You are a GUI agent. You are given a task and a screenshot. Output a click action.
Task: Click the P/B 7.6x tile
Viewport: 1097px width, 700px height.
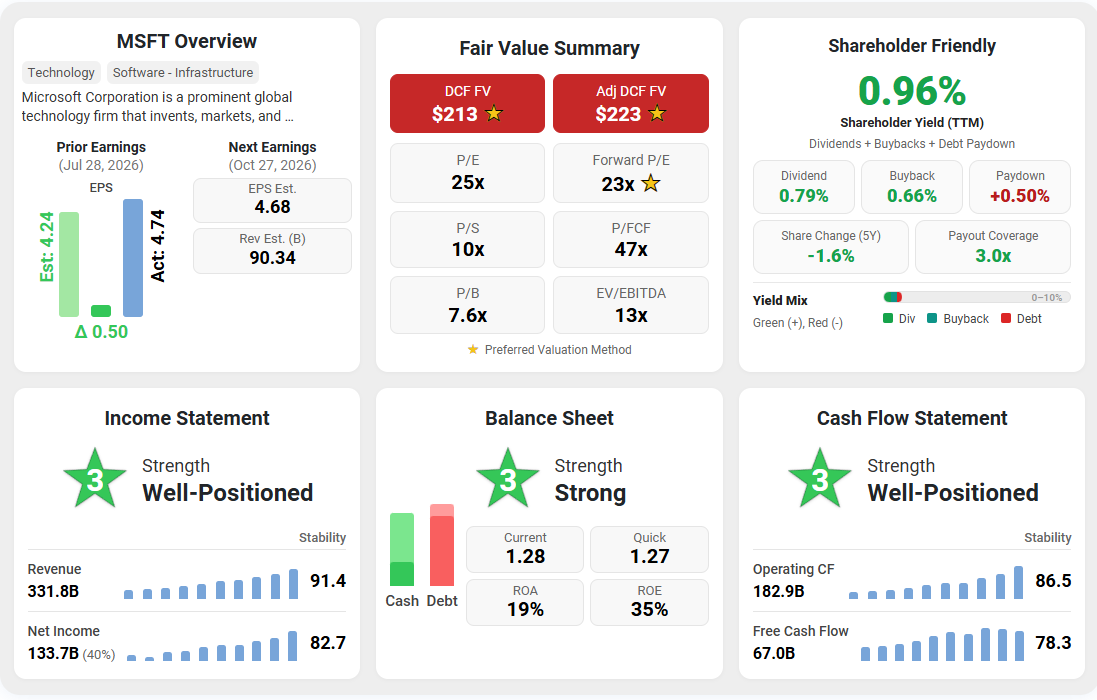(467, 305)
